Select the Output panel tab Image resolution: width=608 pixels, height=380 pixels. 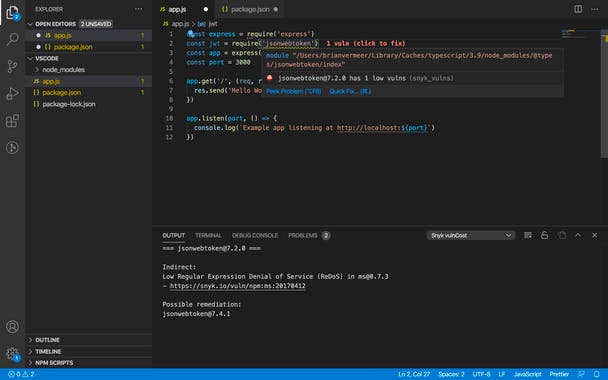173,235
